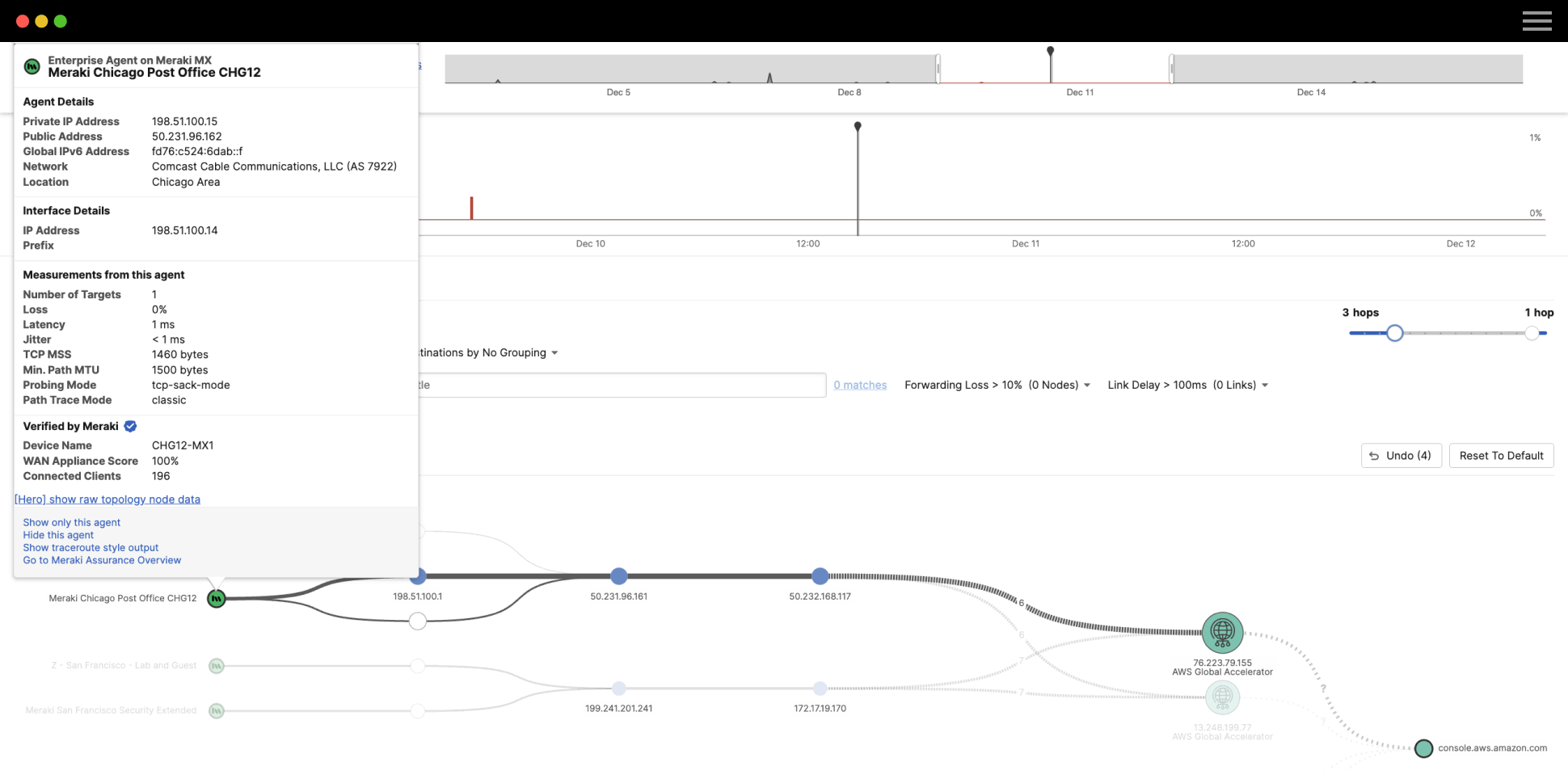
Task: Expand the Forwarding Loss > 10% filter dropdown
Action: (1087, 385)
